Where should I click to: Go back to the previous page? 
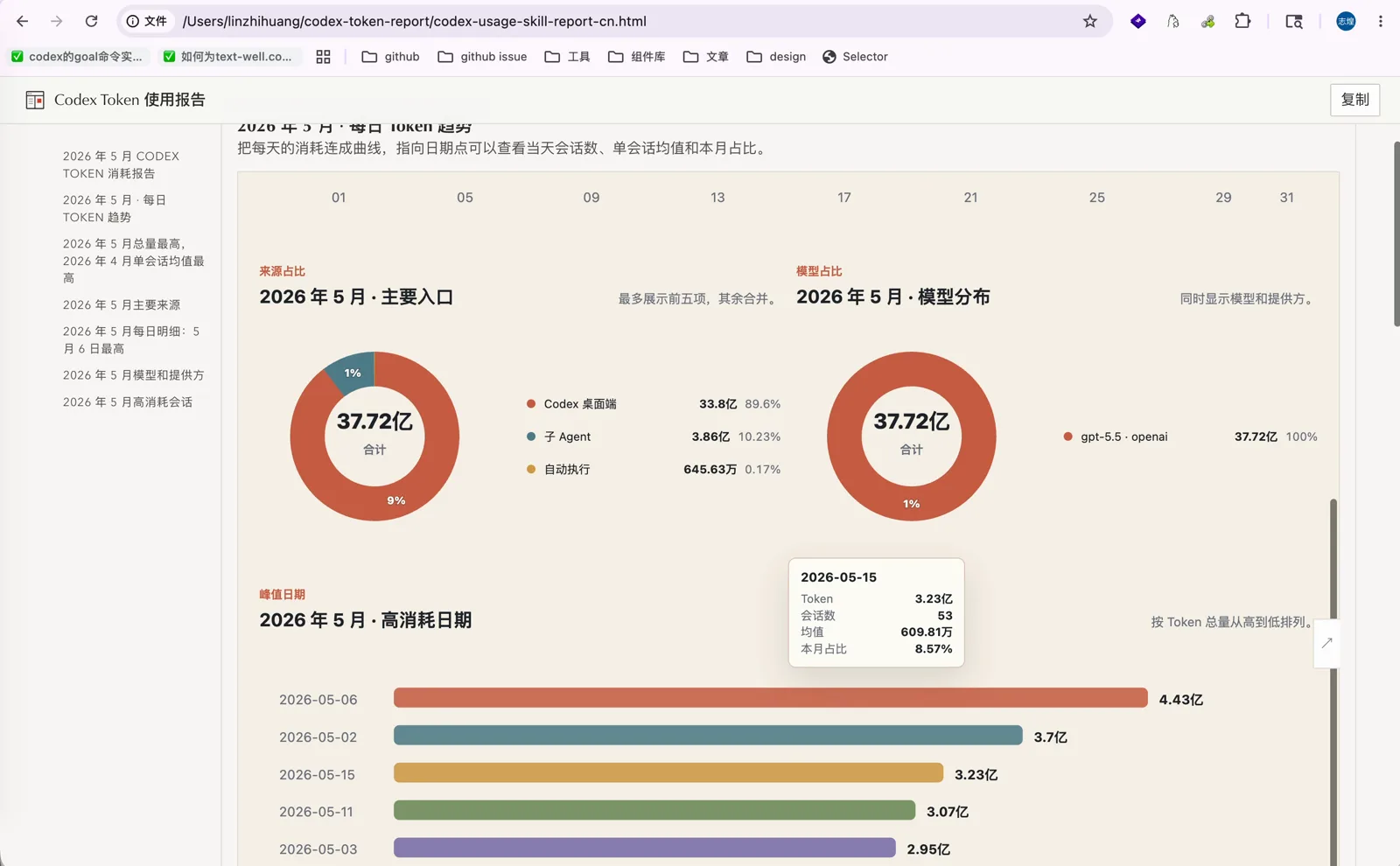(x=23, y=21)
